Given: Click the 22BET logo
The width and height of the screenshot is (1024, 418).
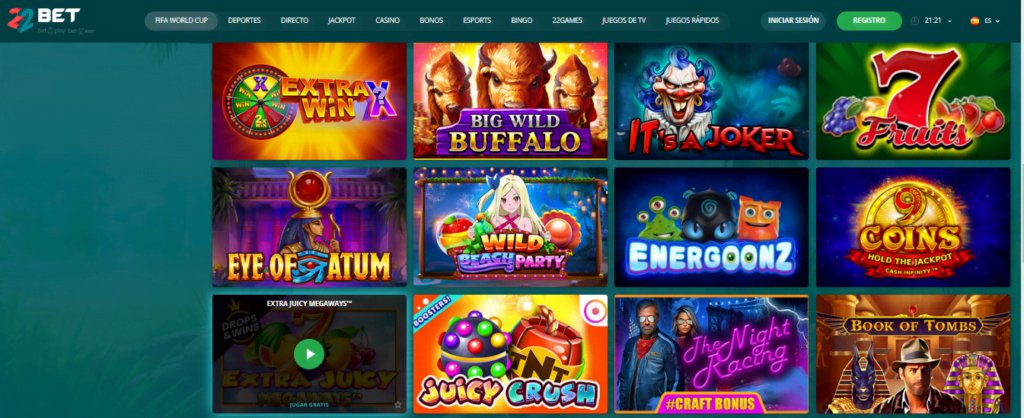Looking at the screenshot, I should pyautogui.click(x=44, y=20).
